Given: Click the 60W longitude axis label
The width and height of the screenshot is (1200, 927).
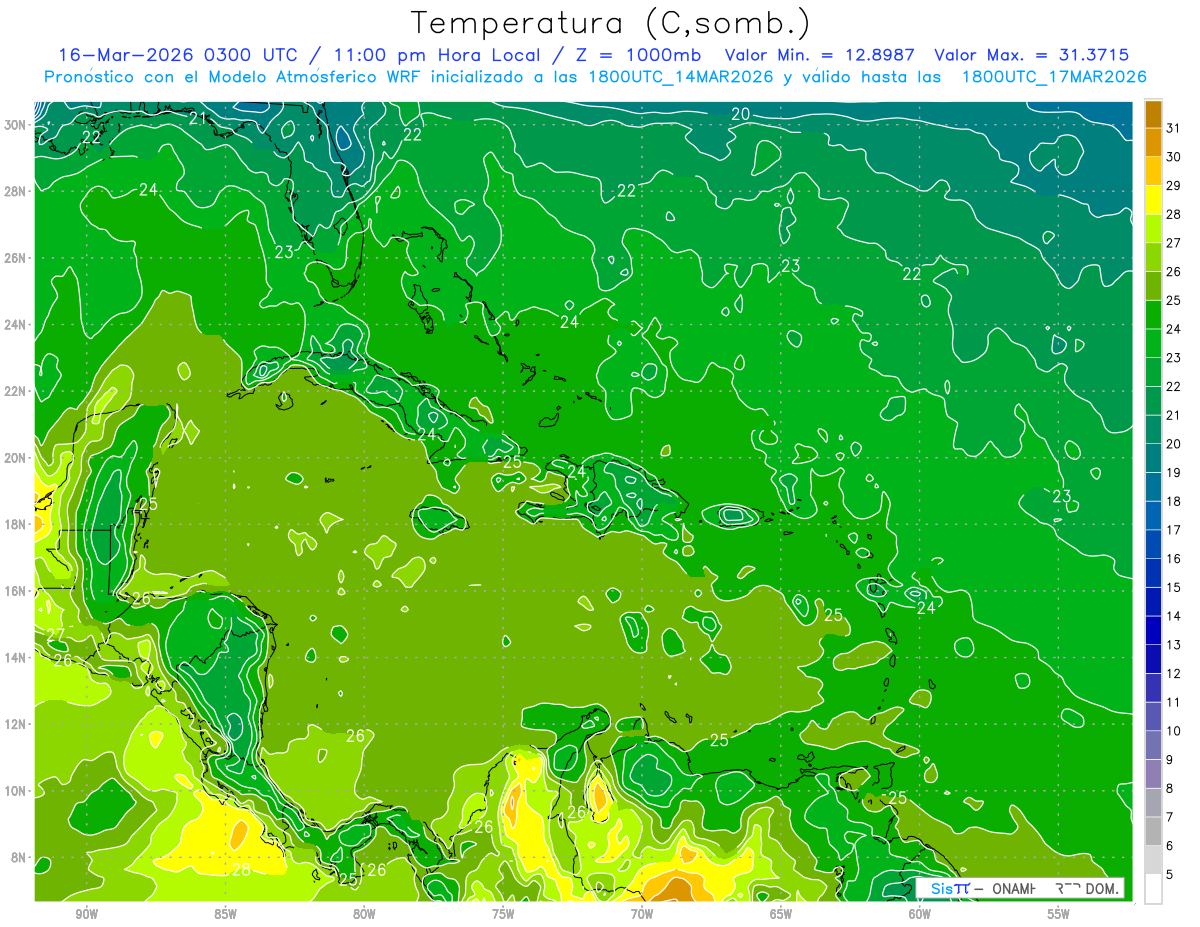Looking at the screenshot, I should click(x=920, y=914).
